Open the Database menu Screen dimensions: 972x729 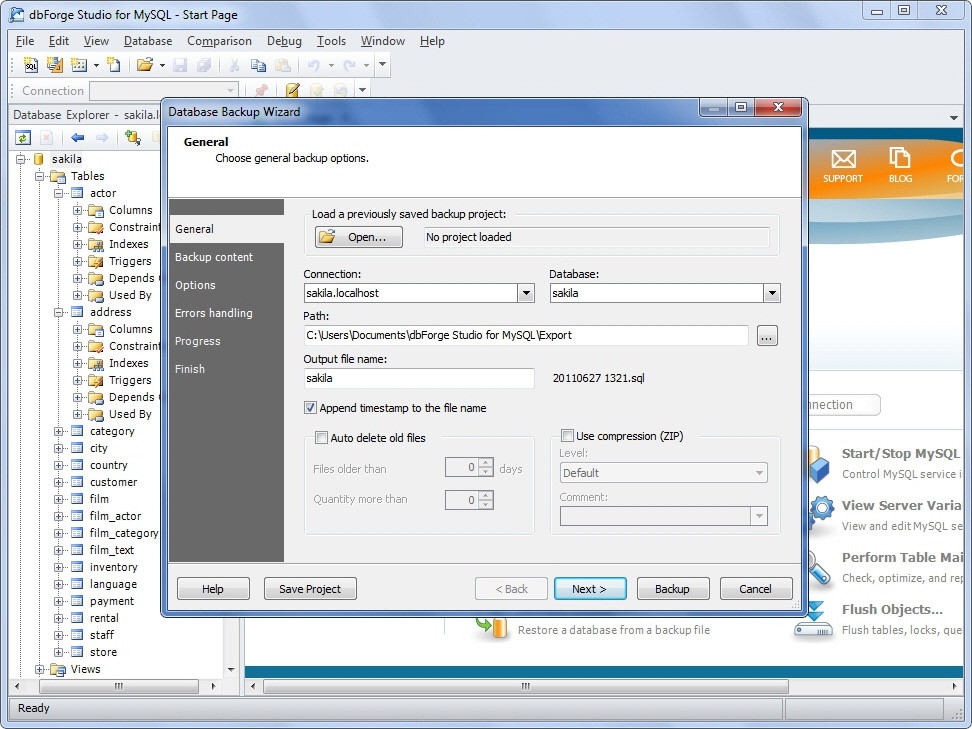(148, 41)
